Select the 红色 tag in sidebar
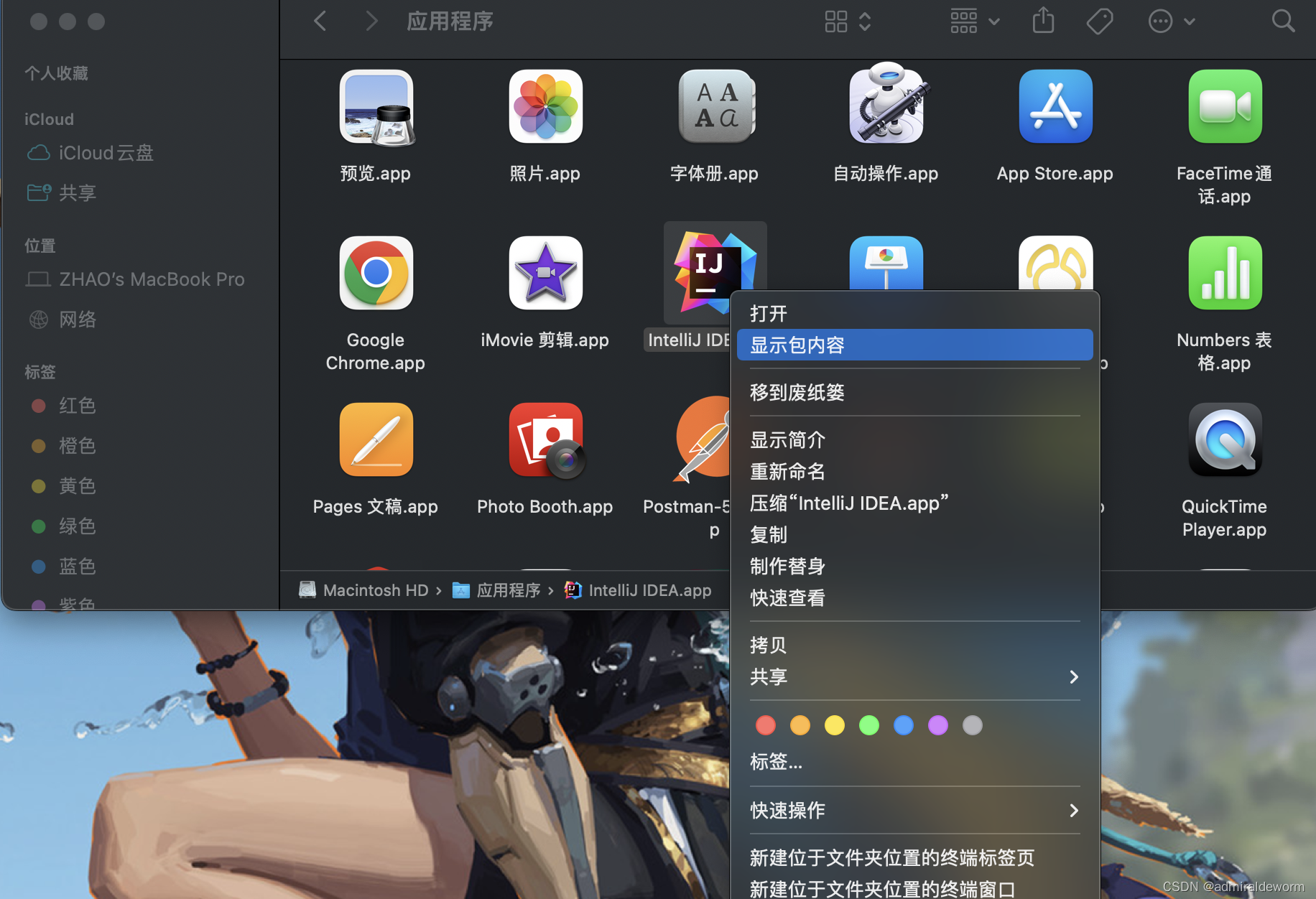1316x899 pixels. coord(63,406)
